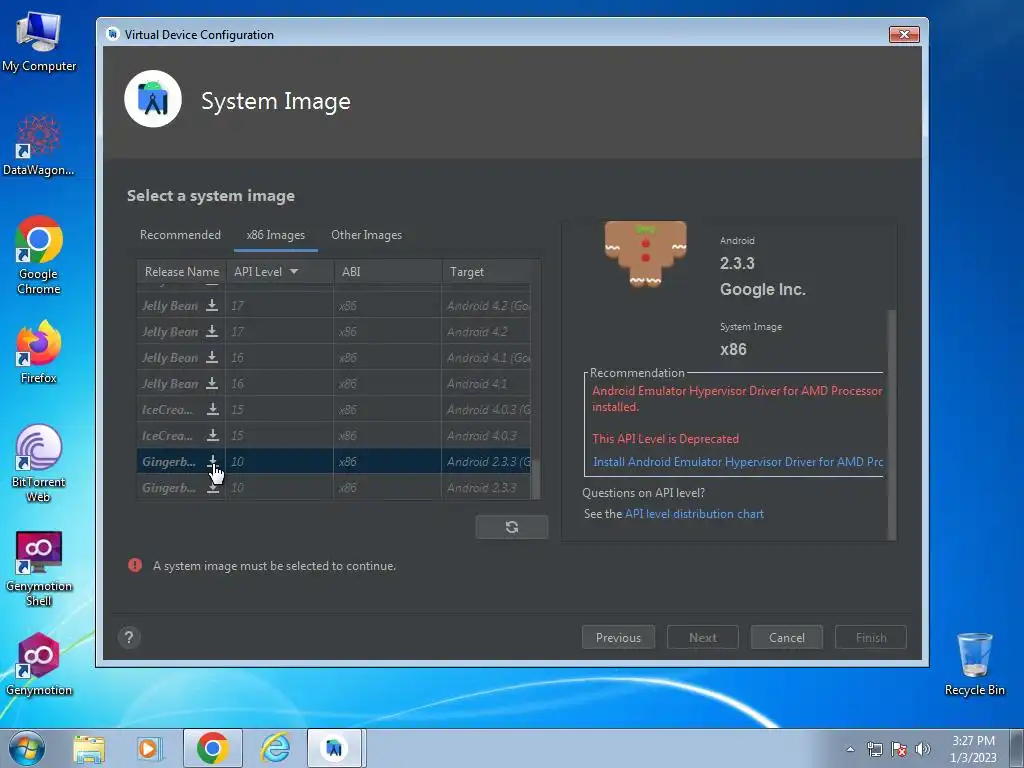Click the Previous button
This screenshot has width=1024, height=768.
[x=618, y=637]
